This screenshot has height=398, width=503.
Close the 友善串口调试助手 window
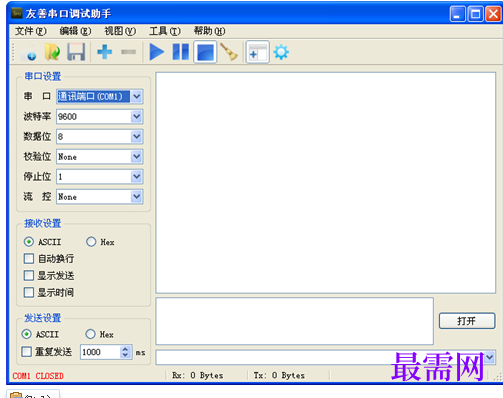tap(493, 14)
